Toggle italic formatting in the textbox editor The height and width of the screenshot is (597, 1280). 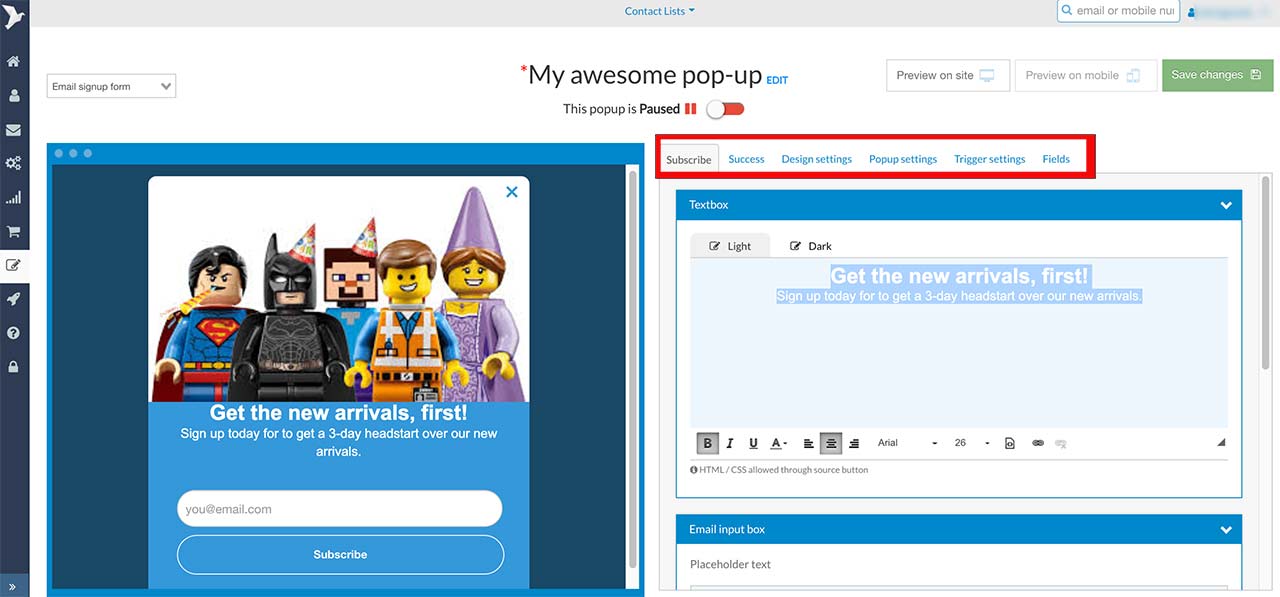point(730,443)
